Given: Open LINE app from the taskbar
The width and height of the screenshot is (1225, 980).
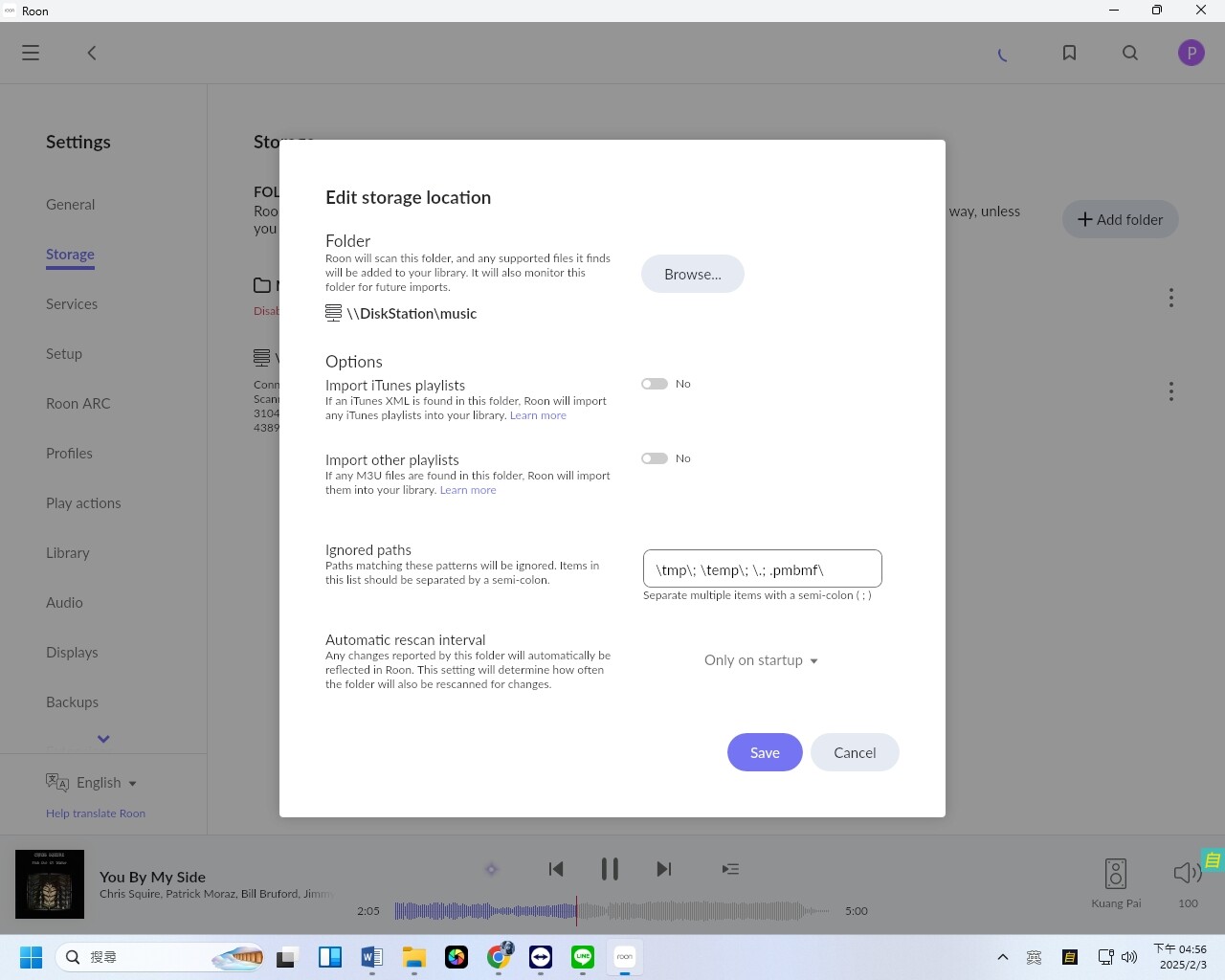Looking at the screenshot, I should click(583, 957).
